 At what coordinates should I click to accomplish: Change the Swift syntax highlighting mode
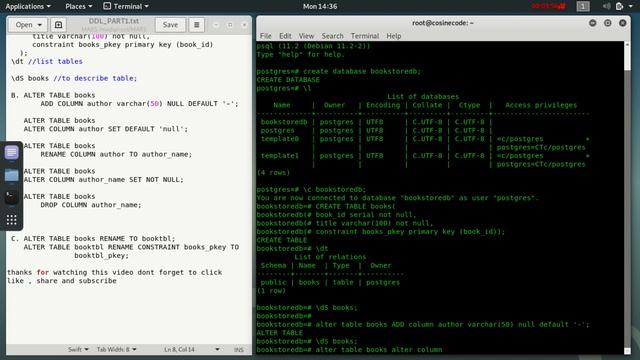[78, 349]
